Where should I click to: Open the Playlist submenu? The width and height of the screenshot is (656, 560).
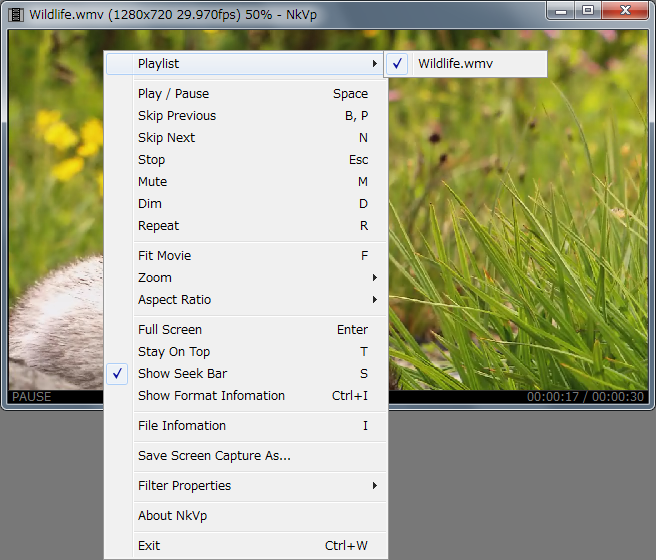click(x=245, y=64)
